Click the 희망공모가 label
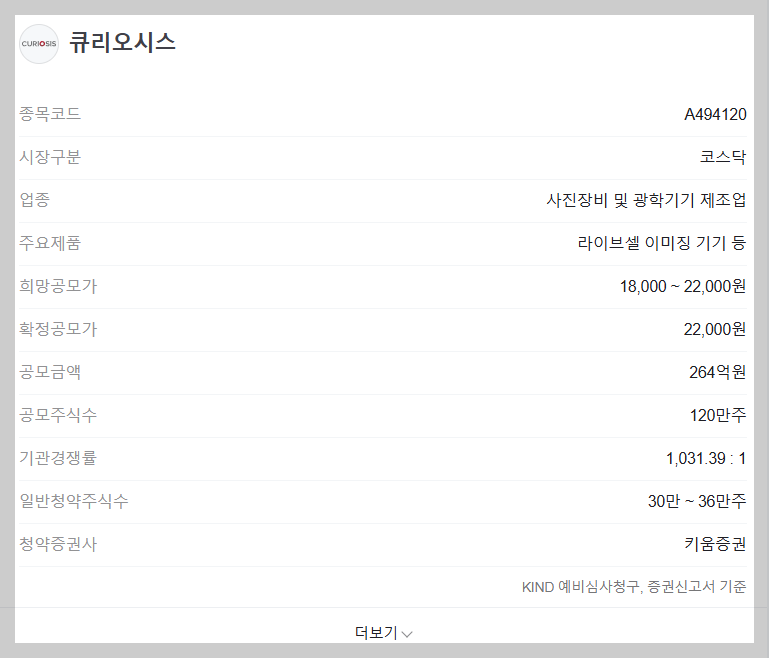Screen dimensions: 769x658 click(58, 286)
